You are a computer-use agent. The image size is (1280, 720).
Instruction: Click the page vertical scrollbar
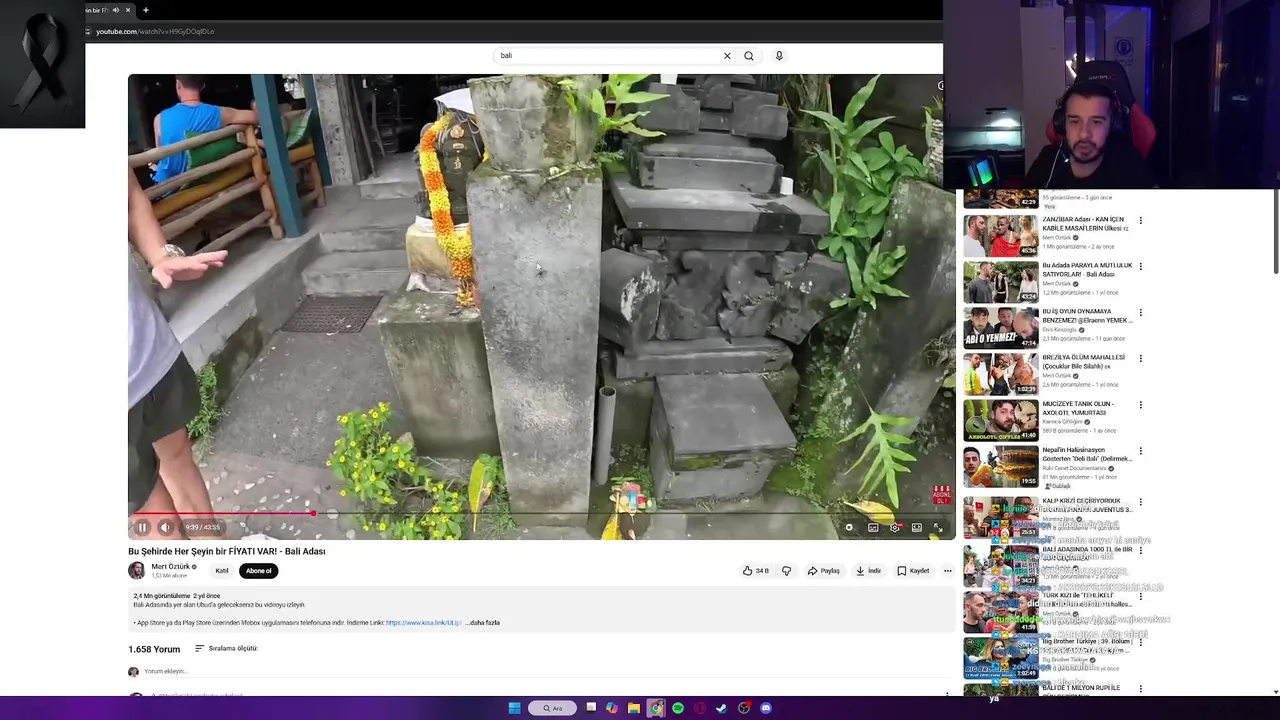pyautogui.click(x=1275, y=232)
